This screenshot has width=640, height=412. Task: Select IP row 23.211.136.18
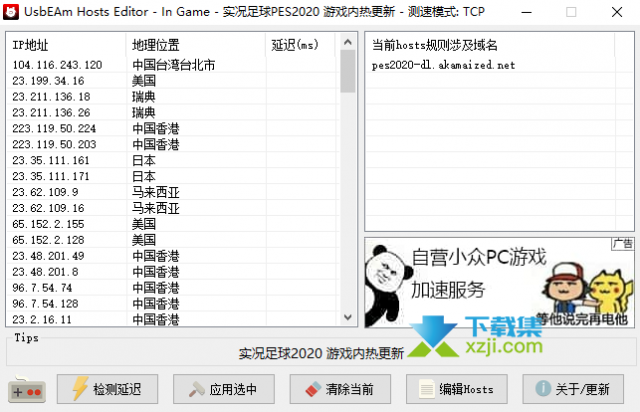173,97
